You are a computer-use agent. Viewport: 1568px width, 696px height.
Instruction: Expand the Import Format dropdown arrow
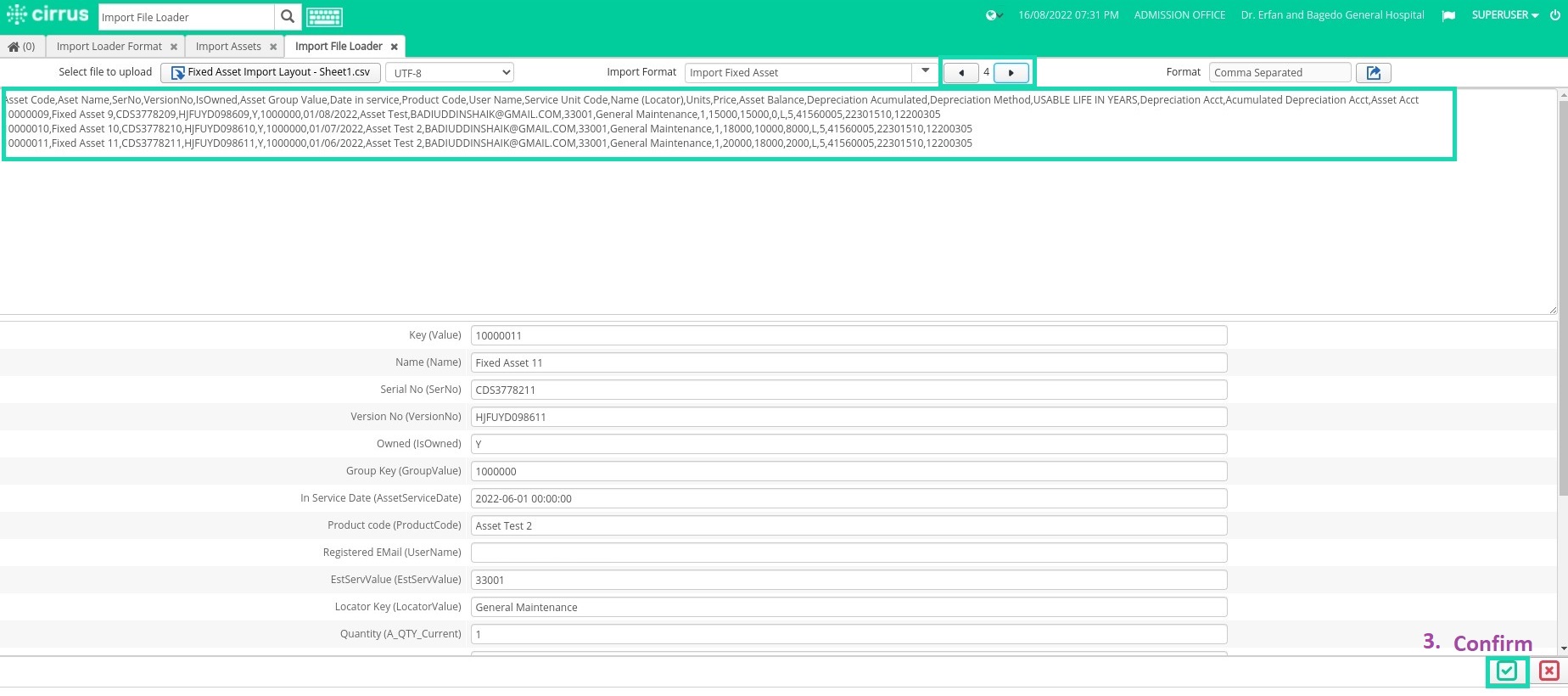click(925, 72)
